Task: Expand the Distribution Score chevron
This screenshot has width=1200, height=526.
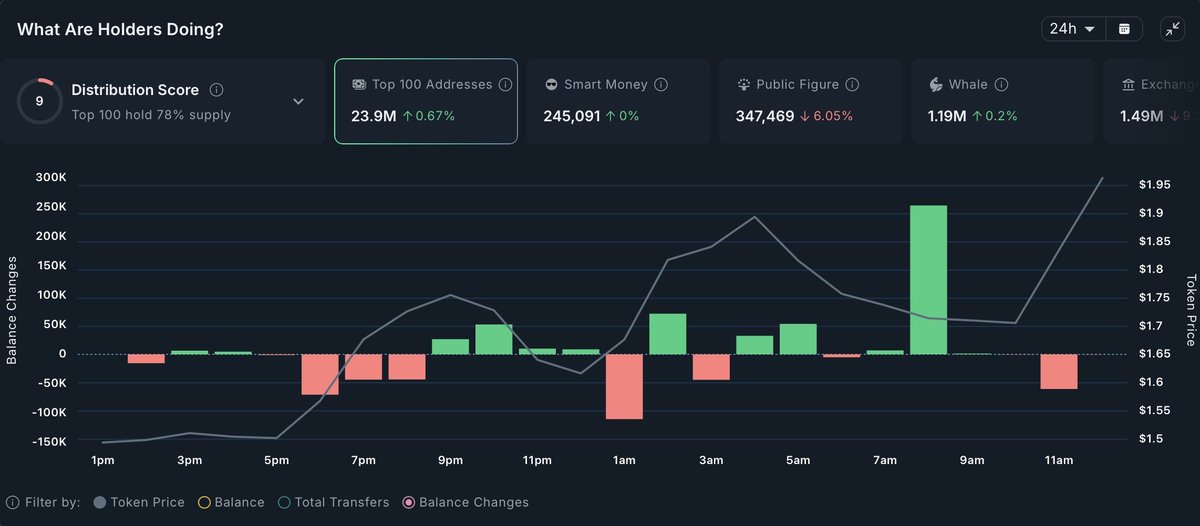Action: (298, 101)
